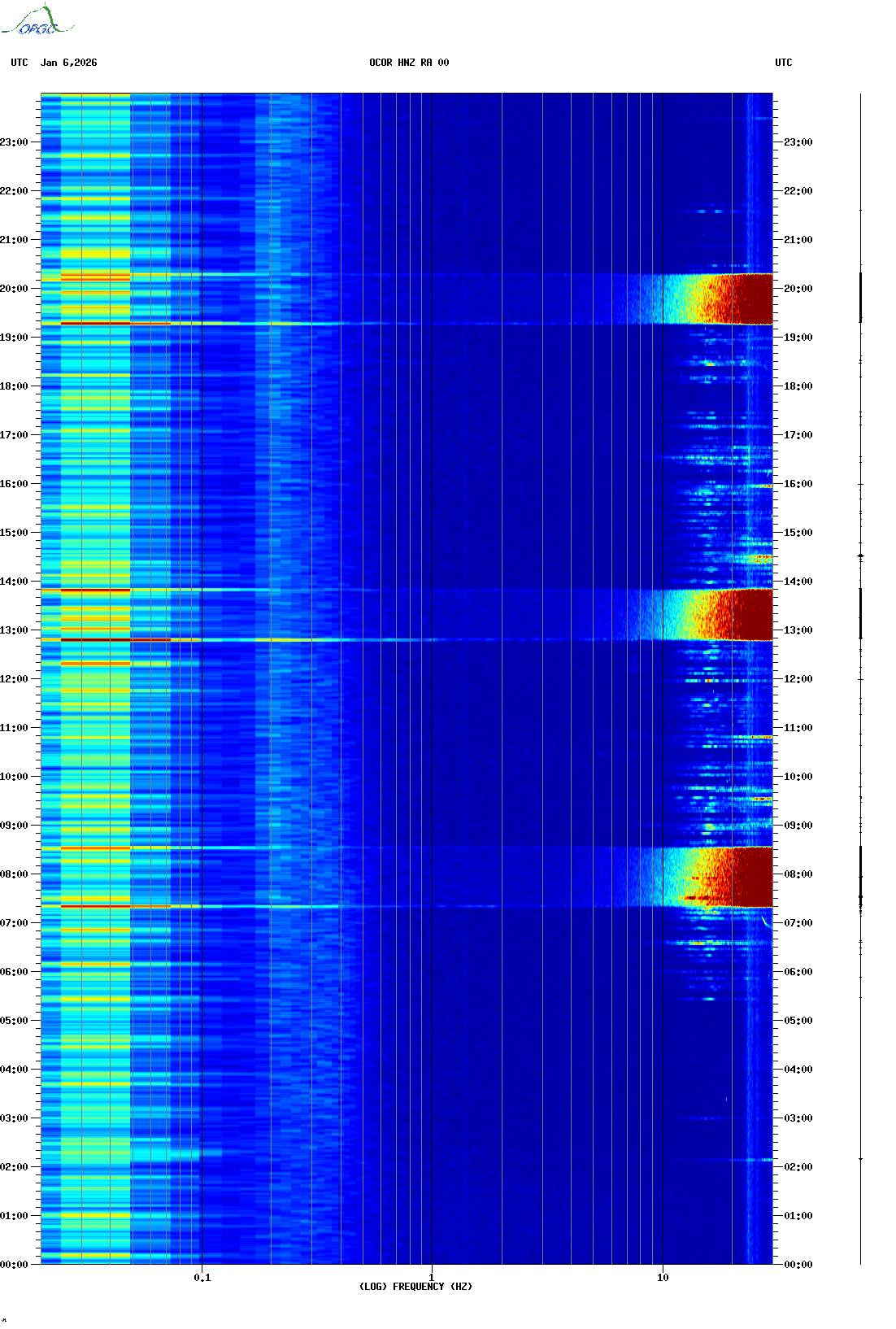Click the 08:00 label on the right axis
The image size is (896, 1329).
(x=798, y=874)
